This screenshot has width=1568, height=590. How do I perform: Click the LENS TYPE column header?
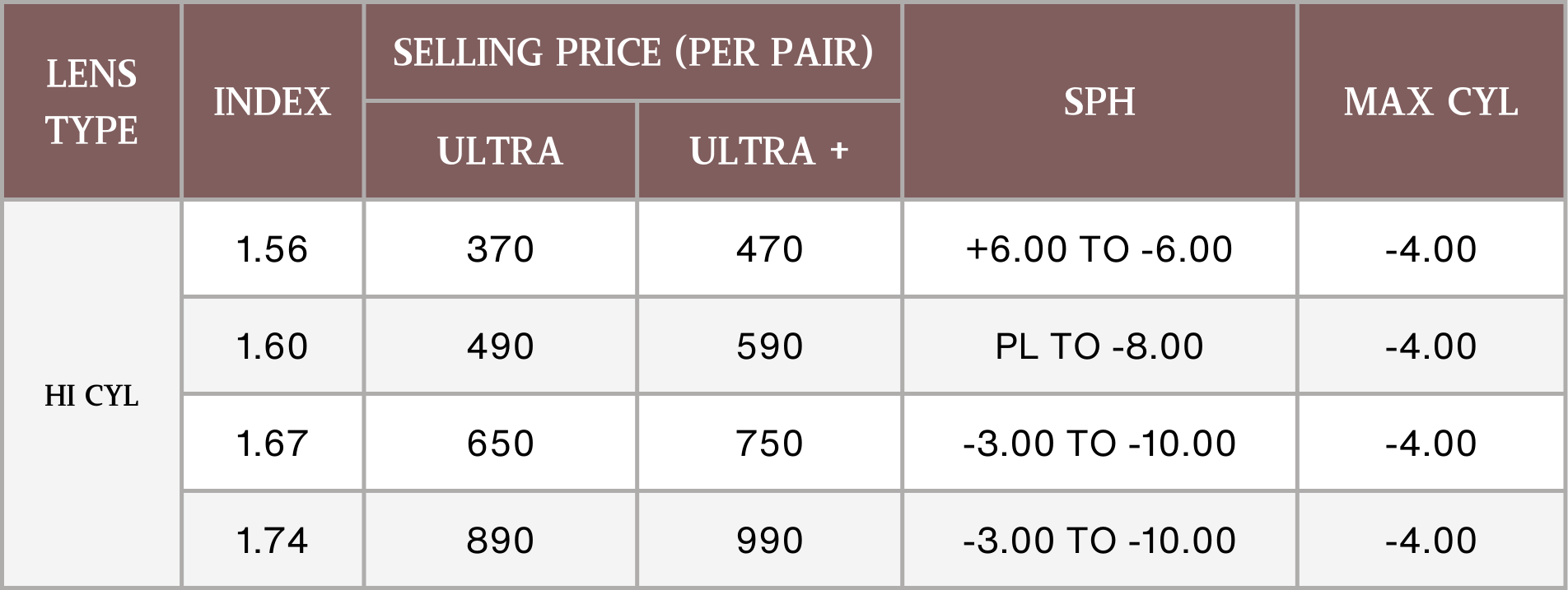point(91,102)
